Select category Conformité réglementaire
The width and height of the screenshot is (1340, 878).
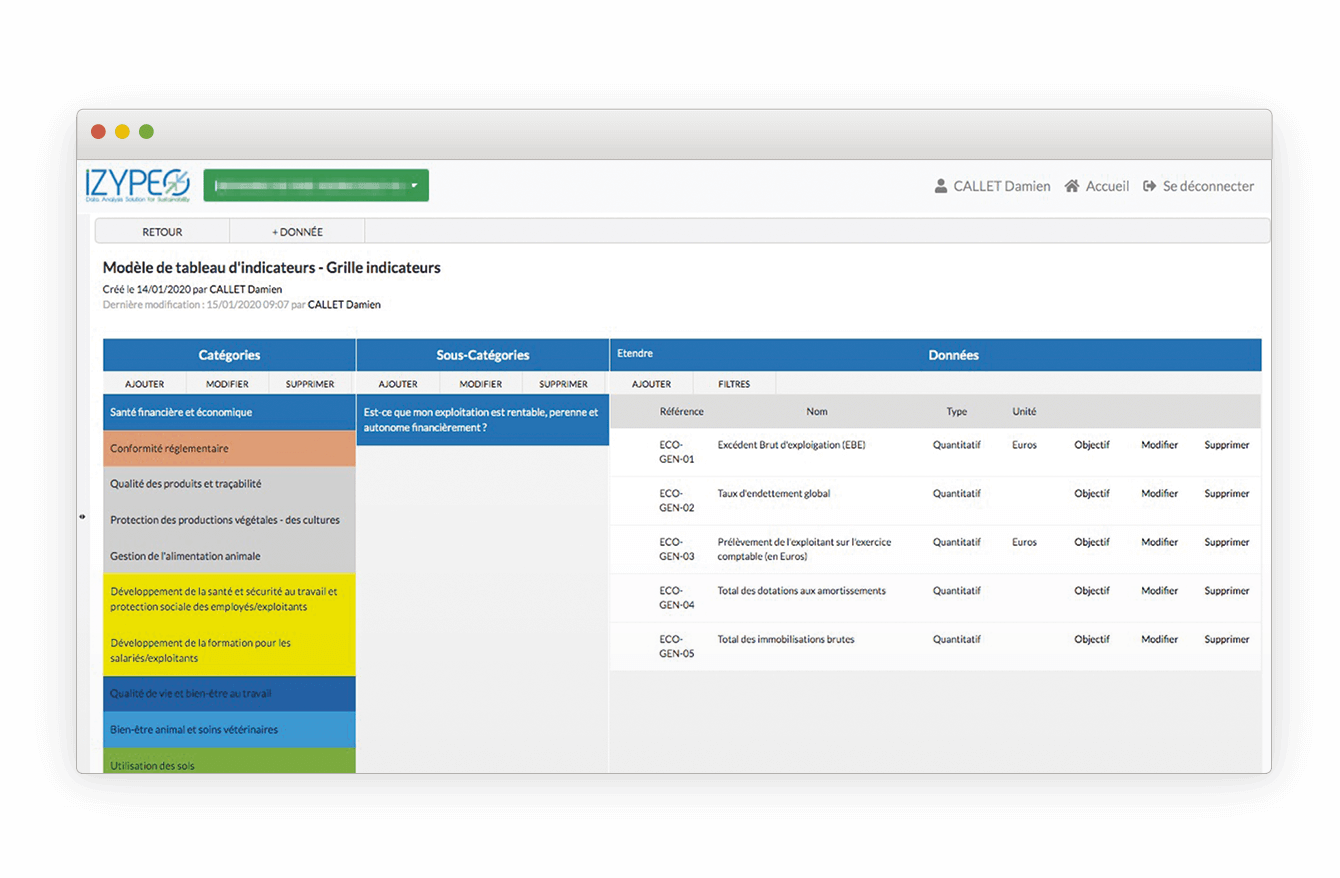coord(229,449)
